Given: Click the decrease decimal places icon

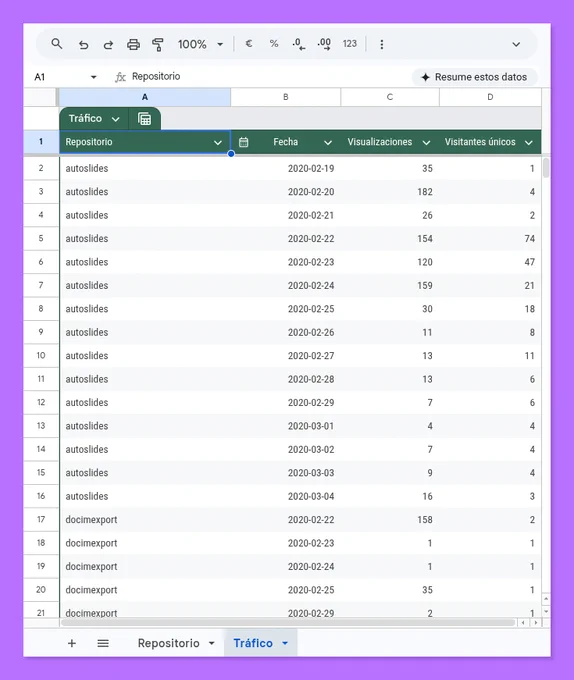Looking at the screenshot, I should point(299,44).
